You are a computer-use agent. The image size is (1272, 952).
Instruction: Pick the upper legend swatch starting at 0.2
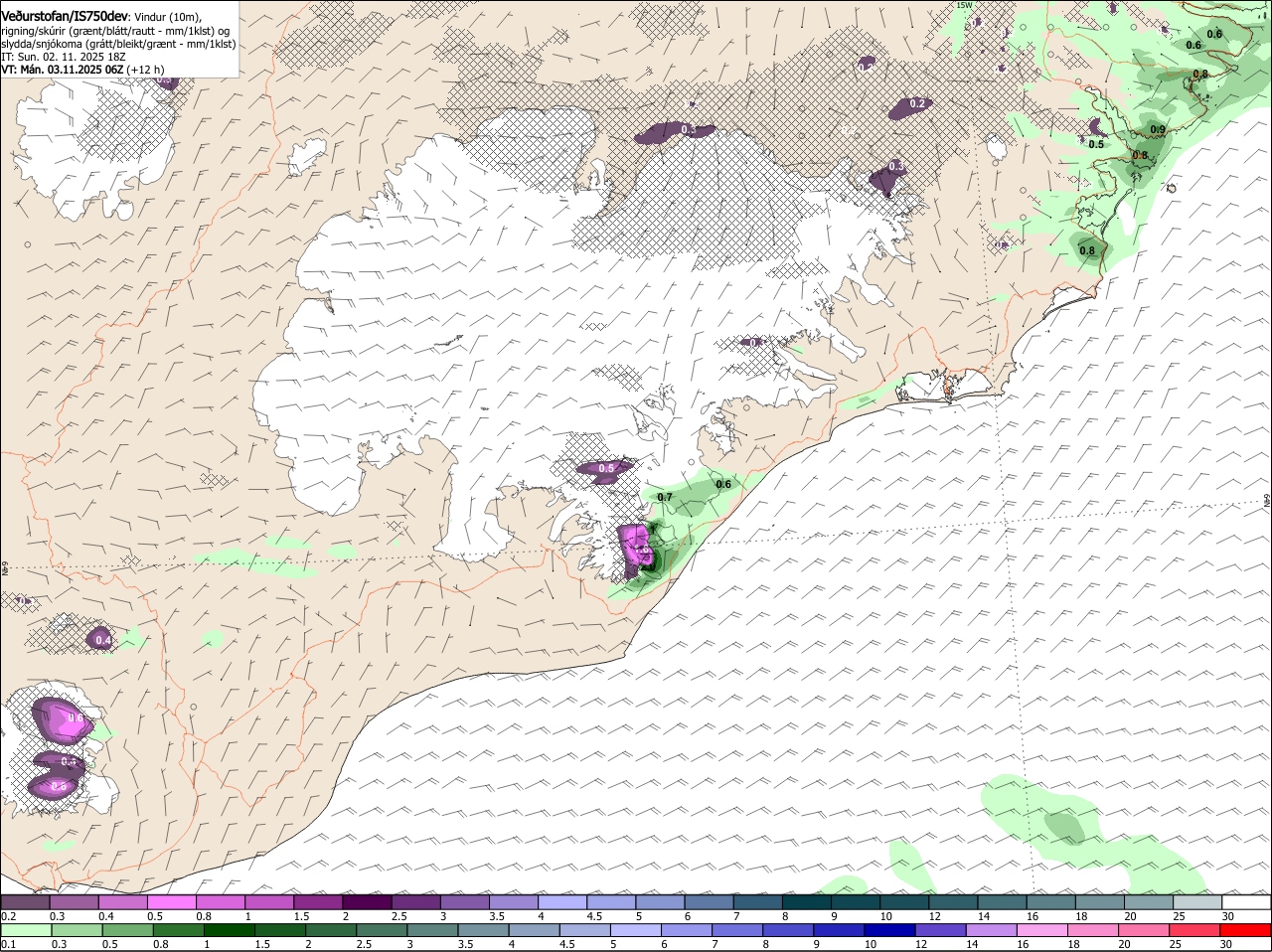[25, 902]
